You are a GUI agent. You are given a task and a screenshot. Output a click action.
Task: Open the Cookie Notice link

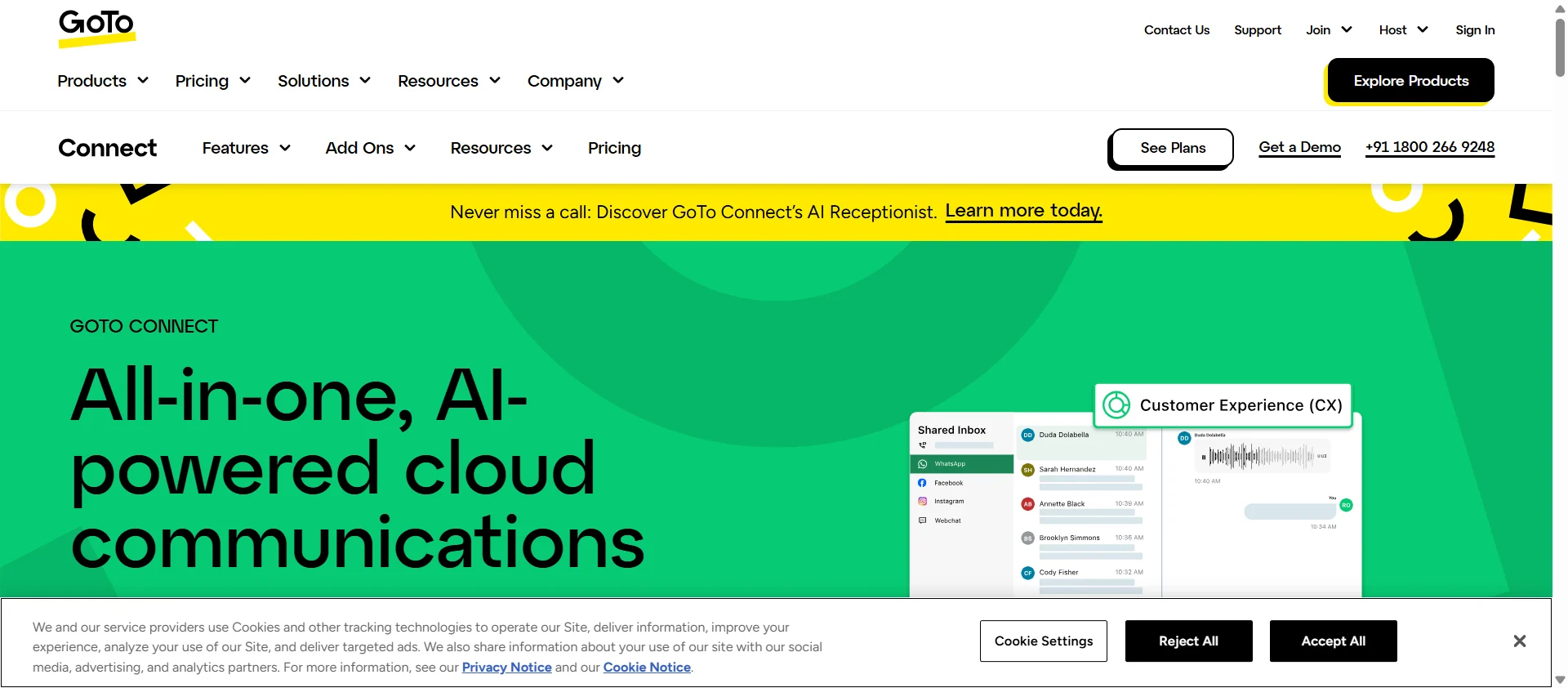pyautogui.click(x=647, y=668)
